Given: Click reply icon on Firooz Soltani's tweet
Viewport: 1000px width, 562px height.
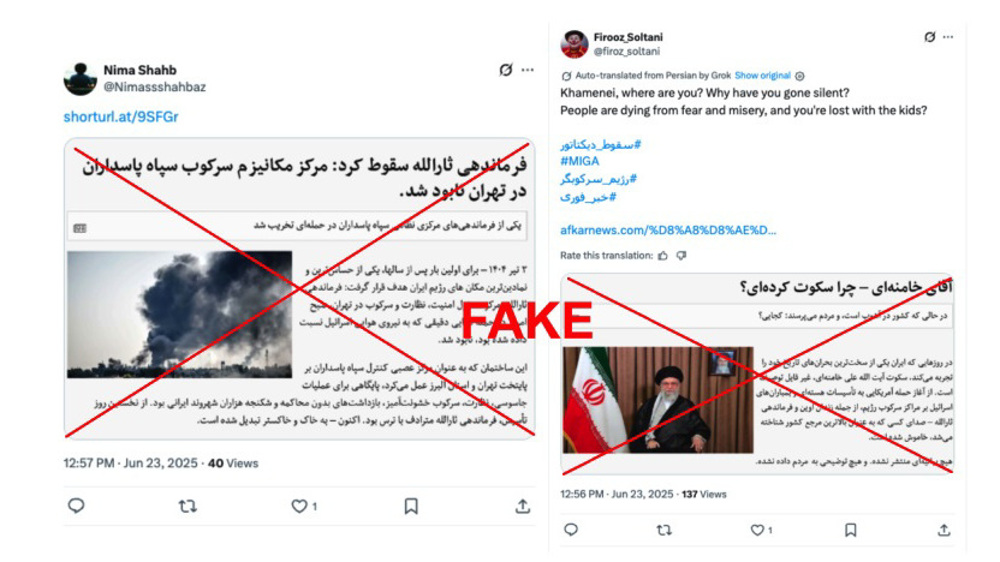Looking at the screenshot, I should click(571, 530).
